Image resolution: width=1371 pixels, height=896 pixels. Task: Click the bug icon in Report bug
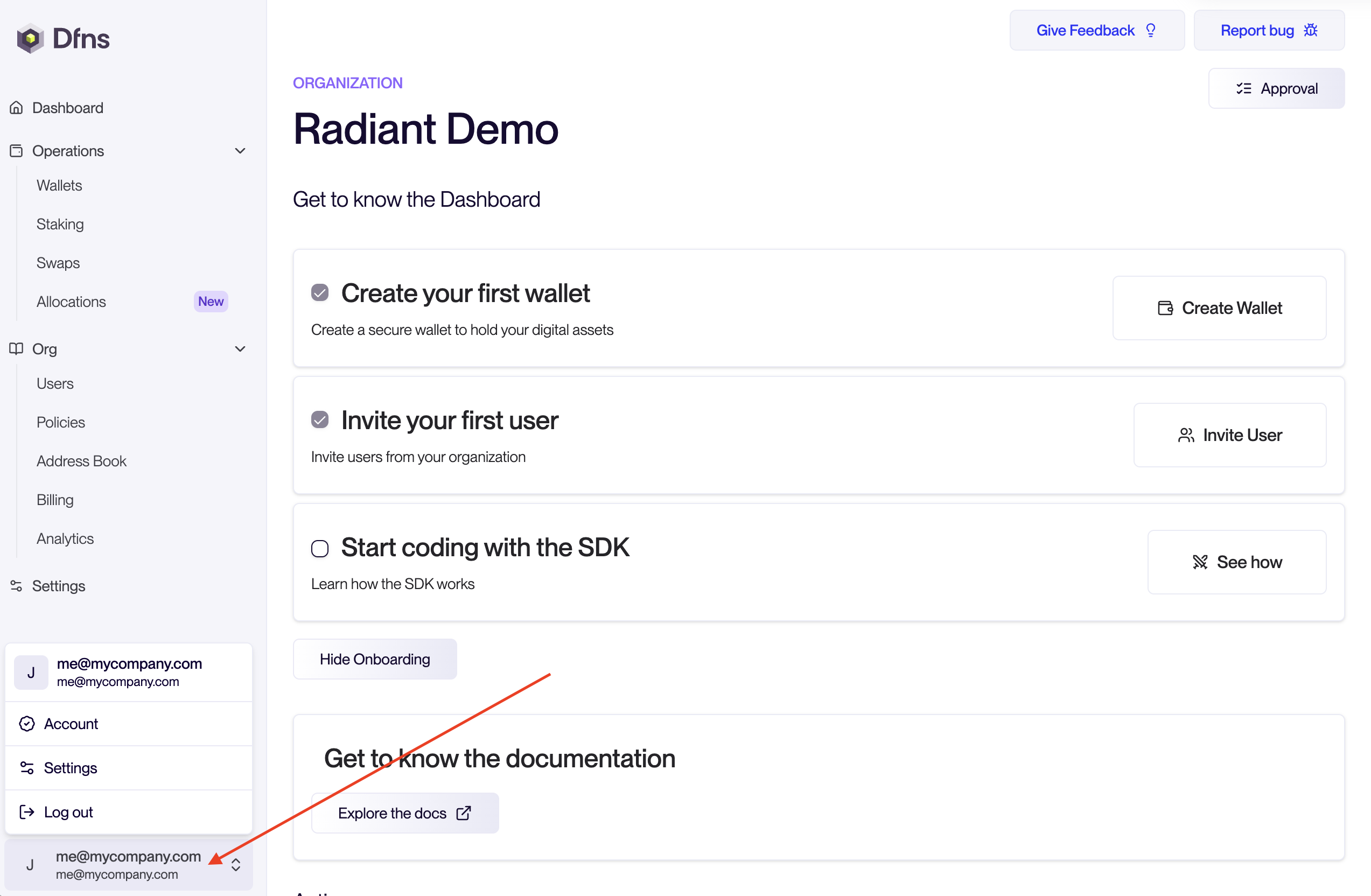click(x=1311, y=31)
